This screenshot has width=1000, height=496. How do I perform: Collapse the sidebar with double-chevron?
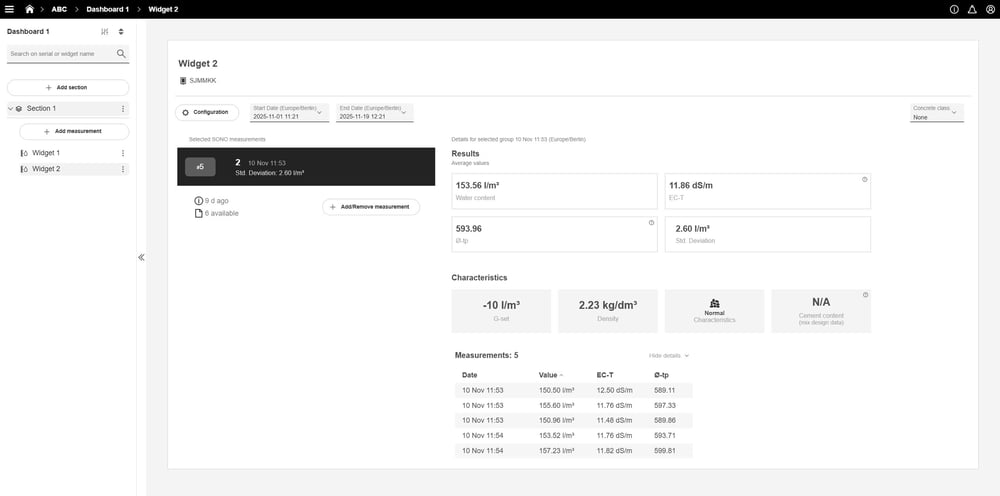(141, 257)
